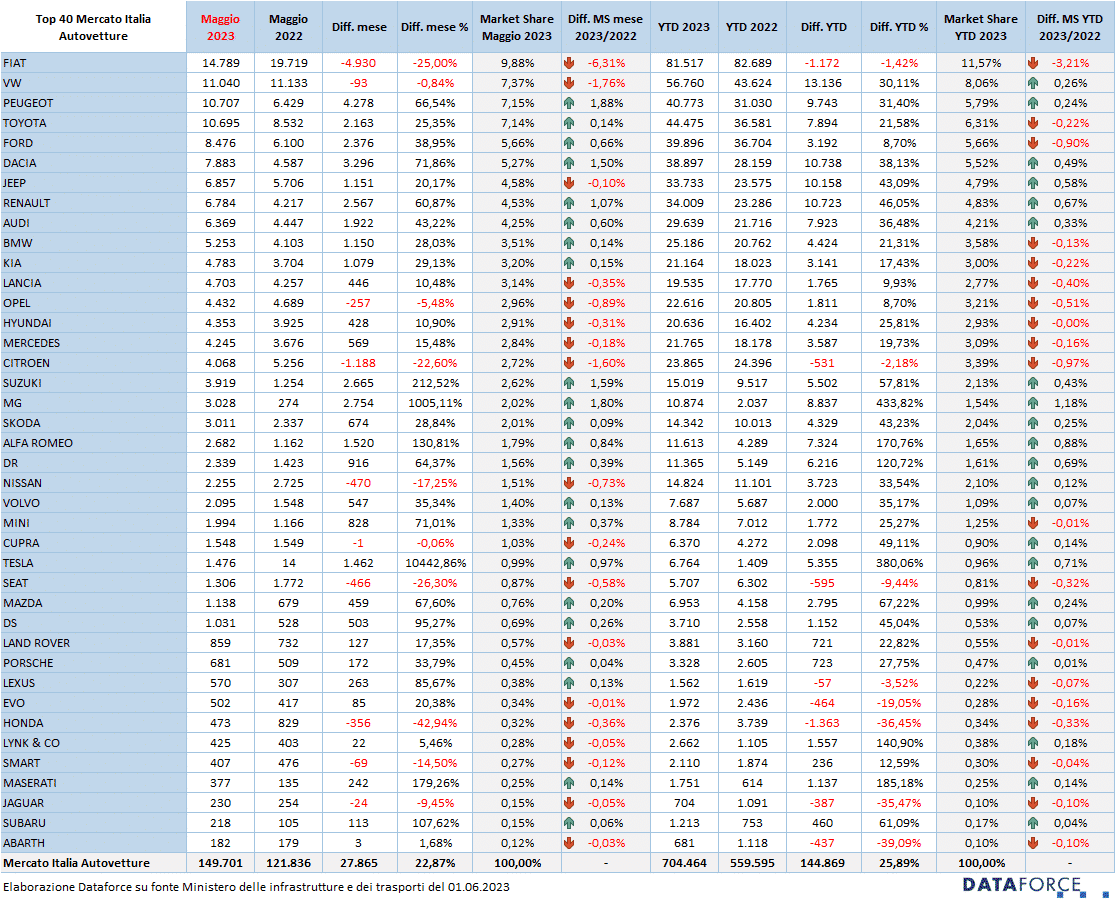Click FIAT's Maggio 2023 value 14.789

point(220,63)
